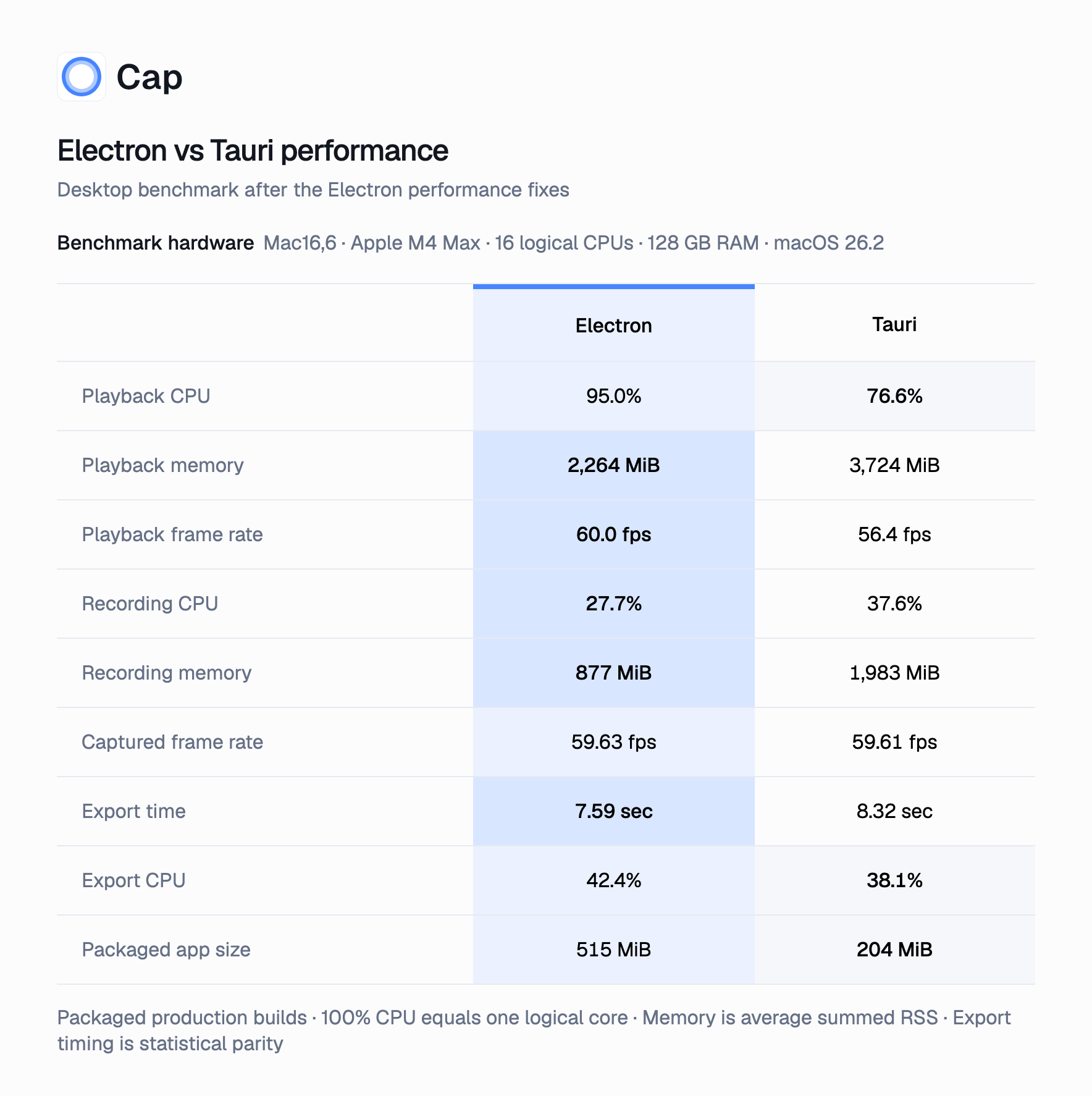Click the Tauri playback memory value 3,724 MiB
The image size is (1092, 1096).
tap(894, 465)
